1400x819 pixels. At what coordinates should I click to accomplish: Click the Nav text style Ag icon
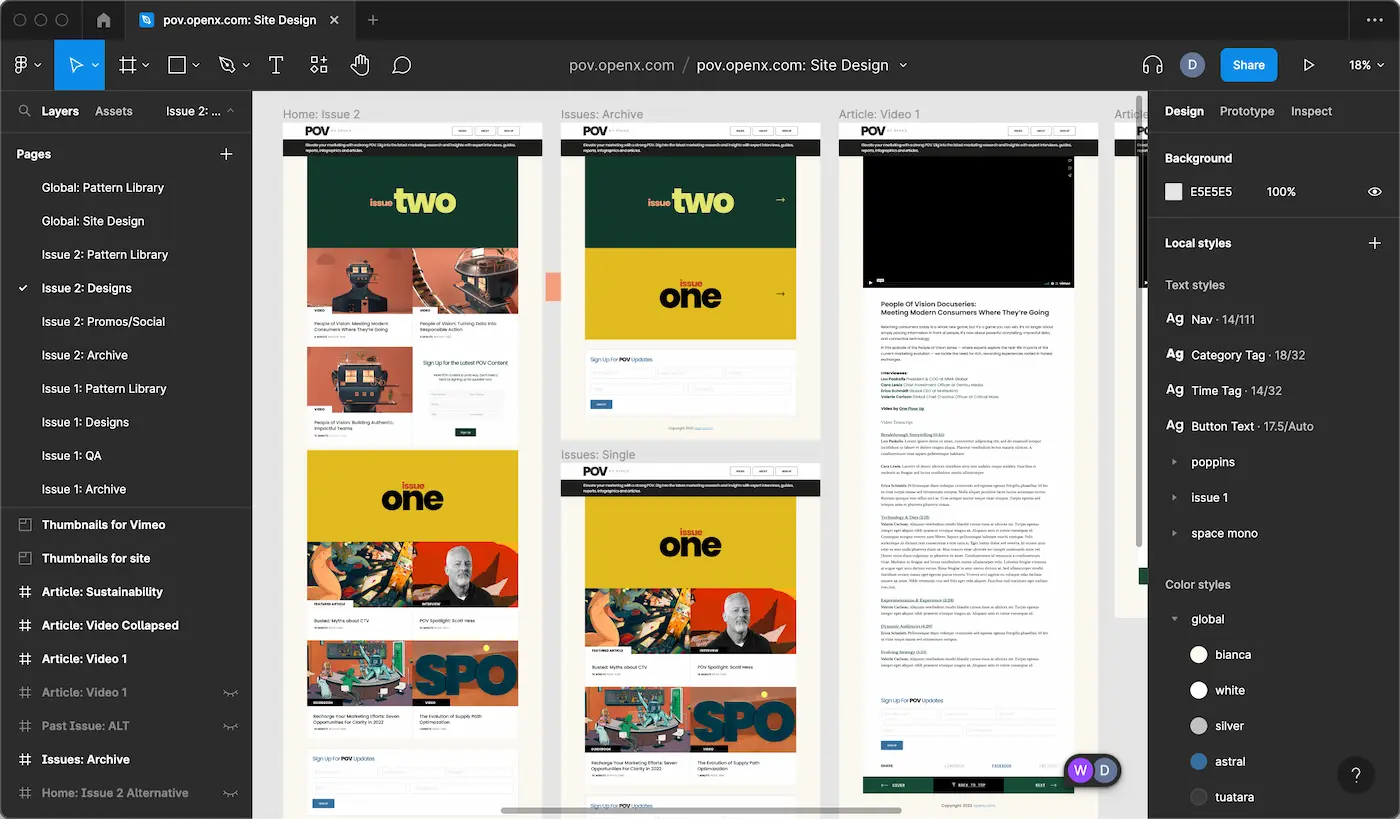click(1175, 319)
